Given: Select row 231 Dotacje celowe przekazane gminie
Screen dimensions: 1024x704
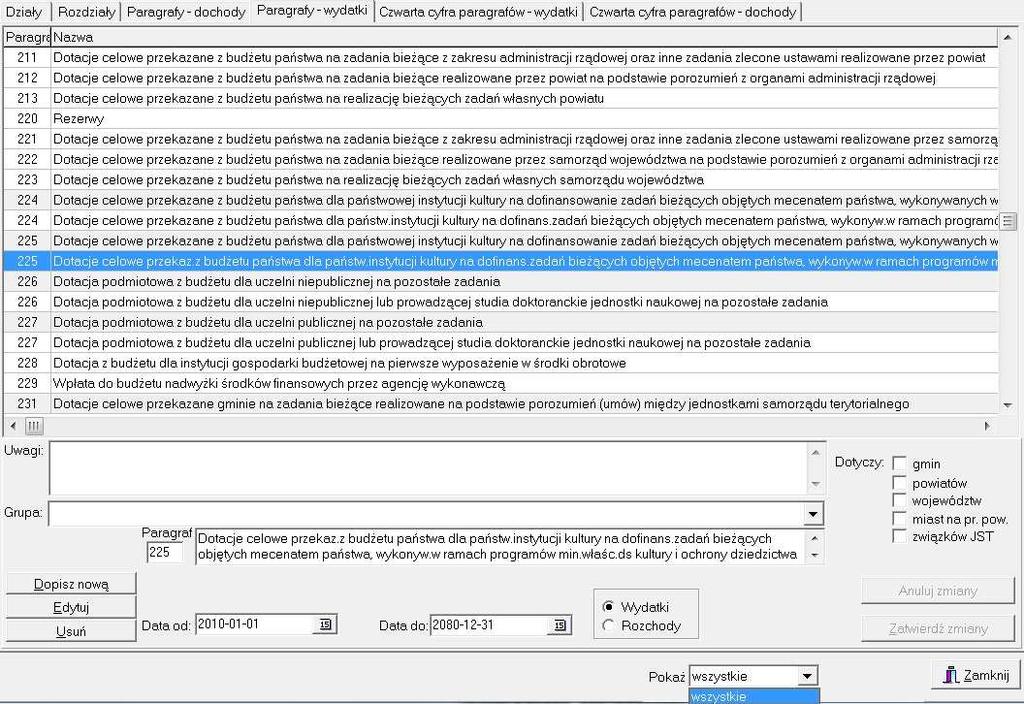Looking at the screenshot, I should 500,404.
